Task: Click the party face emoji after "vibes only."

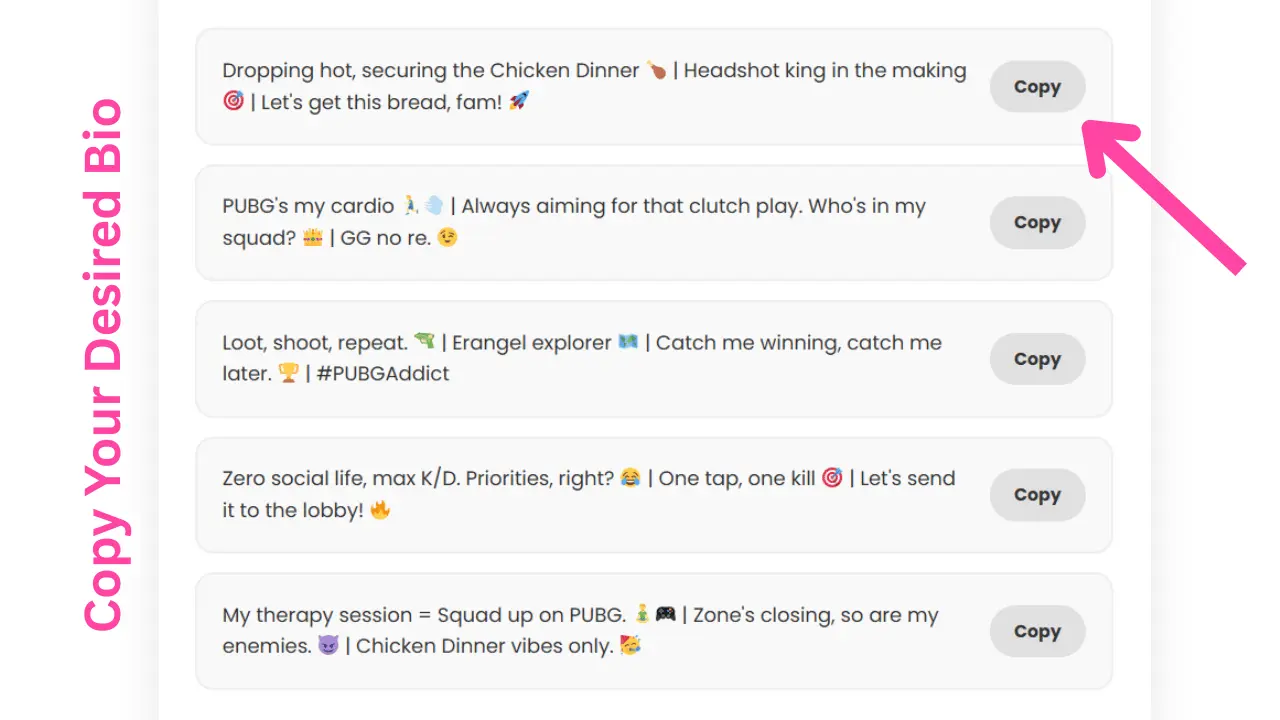Action: (630, 645)
